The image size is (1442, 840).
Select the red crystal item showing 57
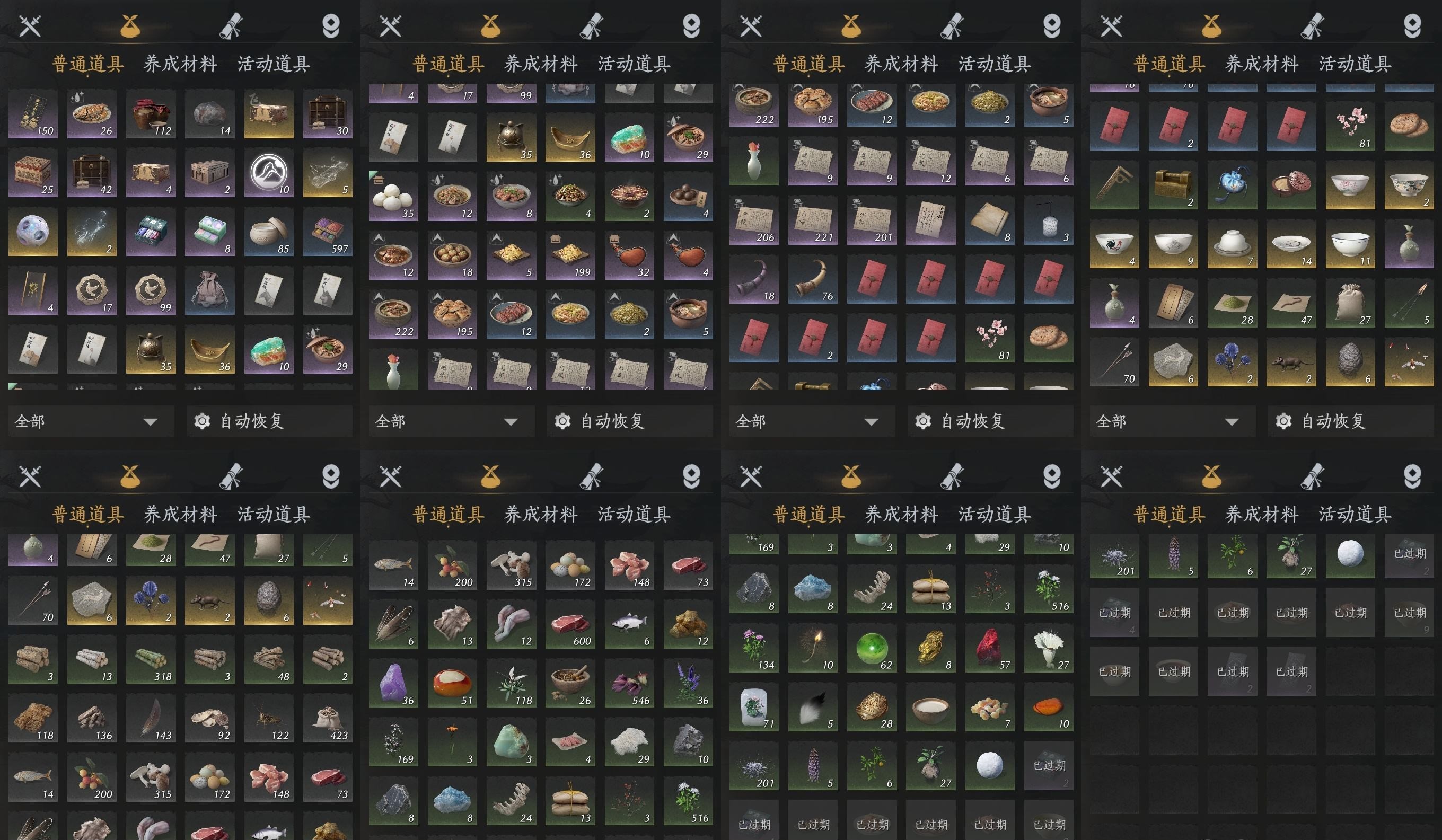(989, 648)
